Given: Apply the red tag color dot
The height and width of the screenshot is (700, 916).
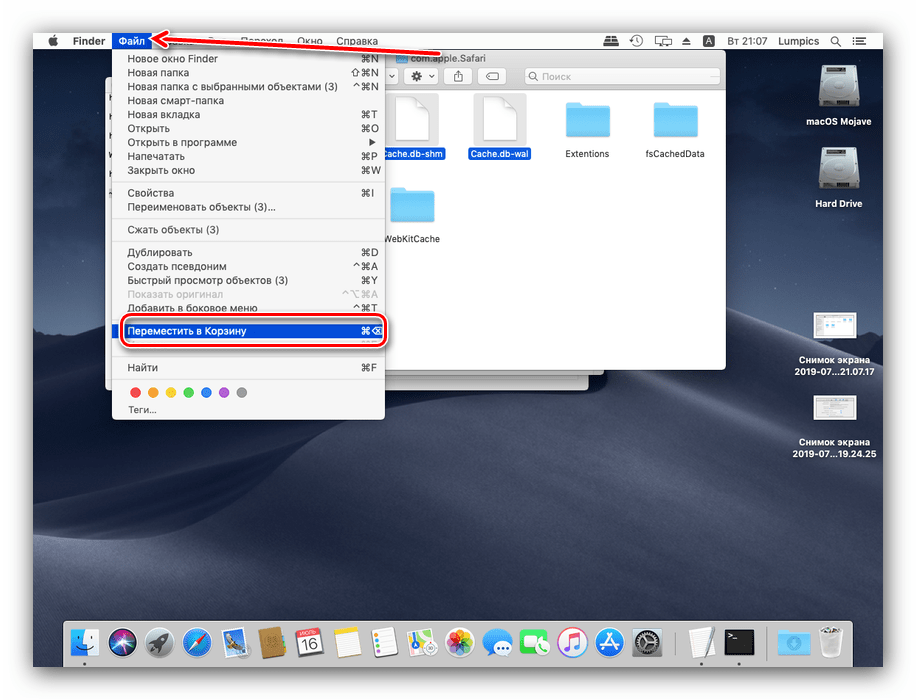Looking at the screenshot, I should pos(134,393).
